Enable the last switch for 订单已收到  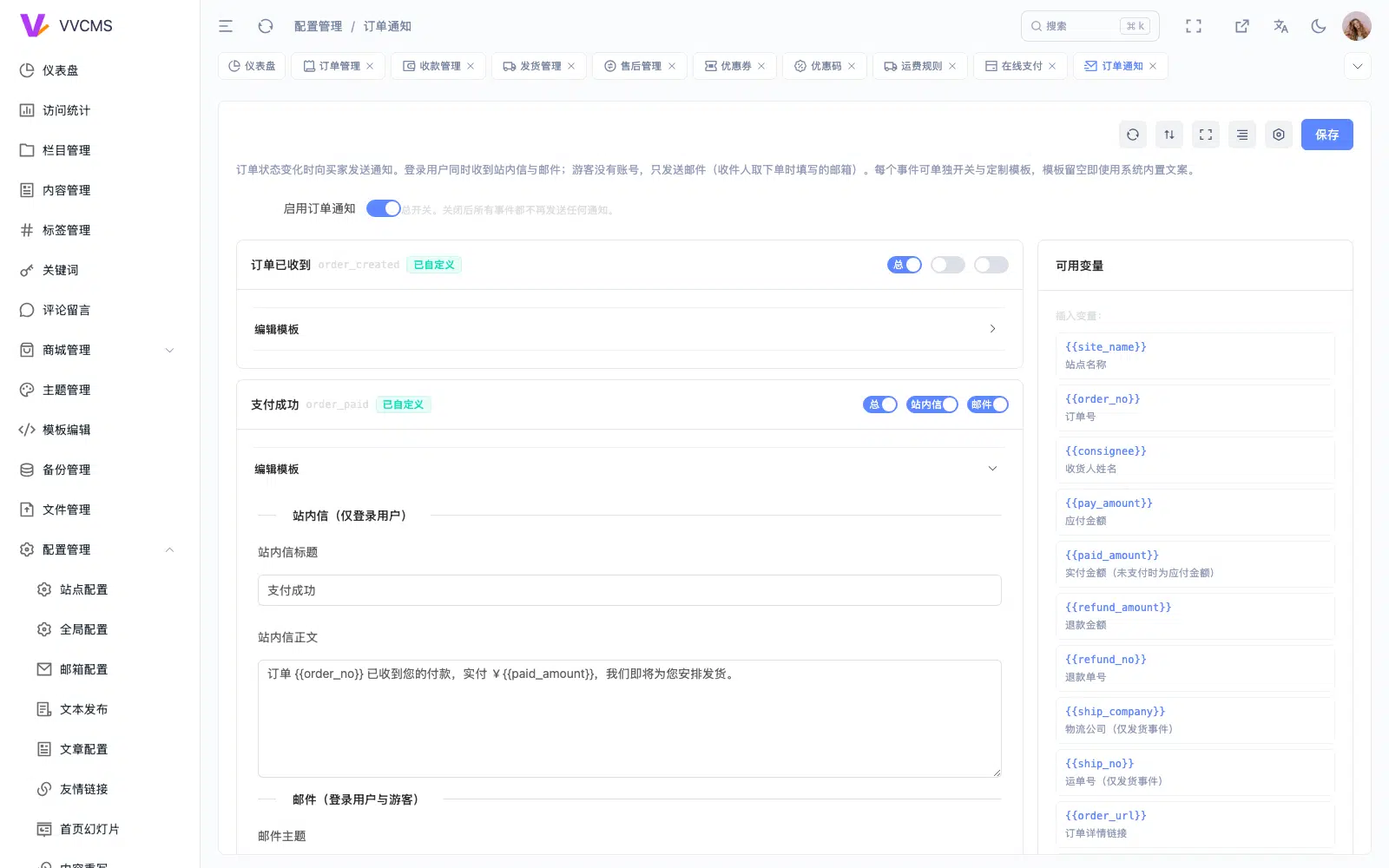click(991, 265)
